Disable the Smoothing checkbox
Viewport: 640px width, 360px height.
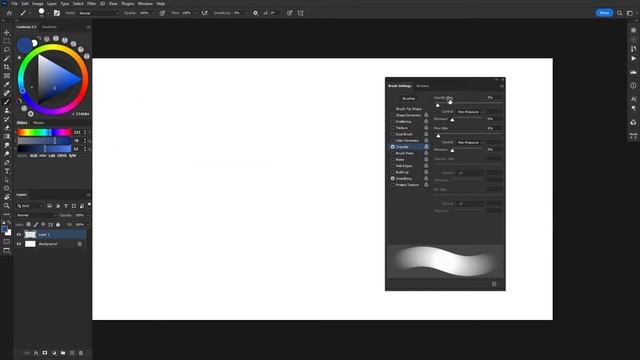[393, 179]
